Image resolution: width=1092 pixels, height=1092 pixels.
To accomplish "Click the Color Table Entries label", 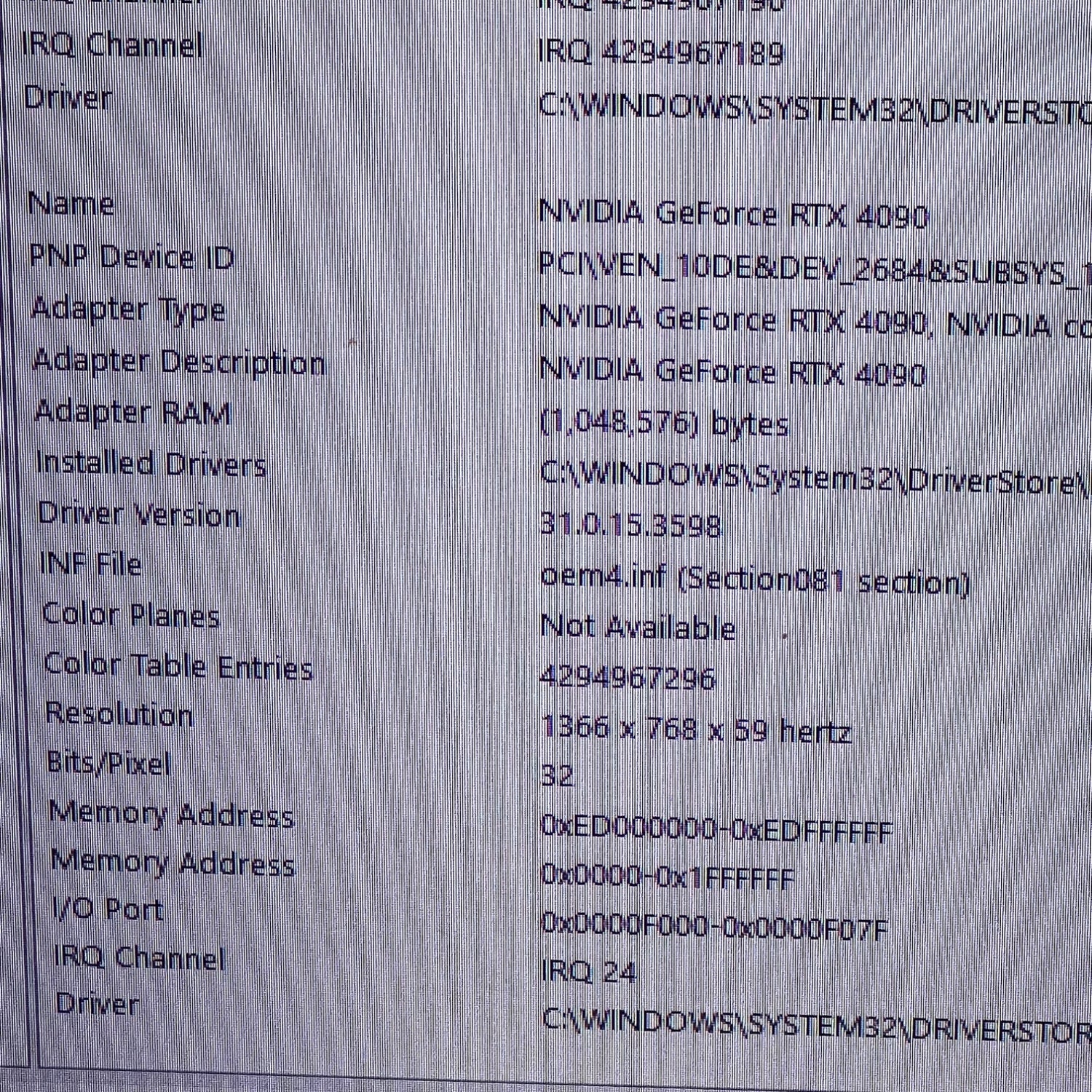I will tap(178, 665).
